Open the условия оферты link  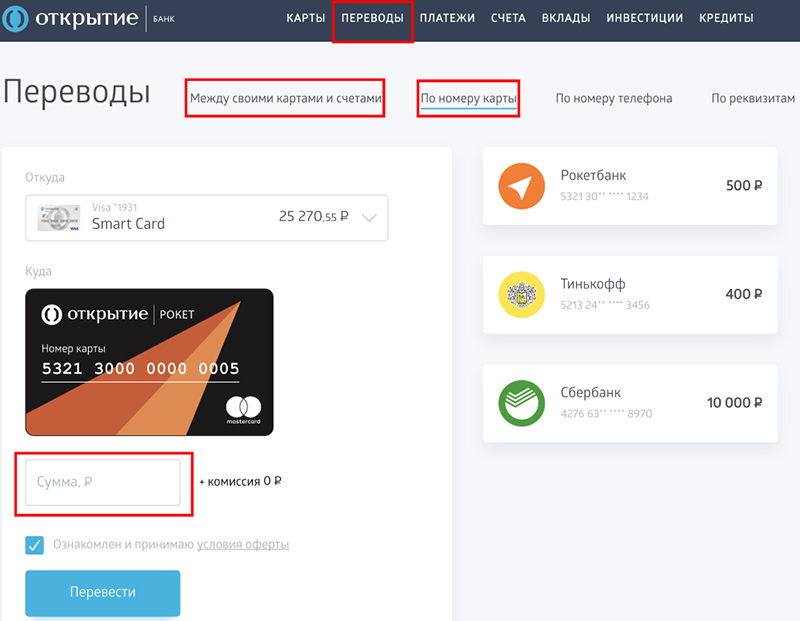[x=243, y=544]
